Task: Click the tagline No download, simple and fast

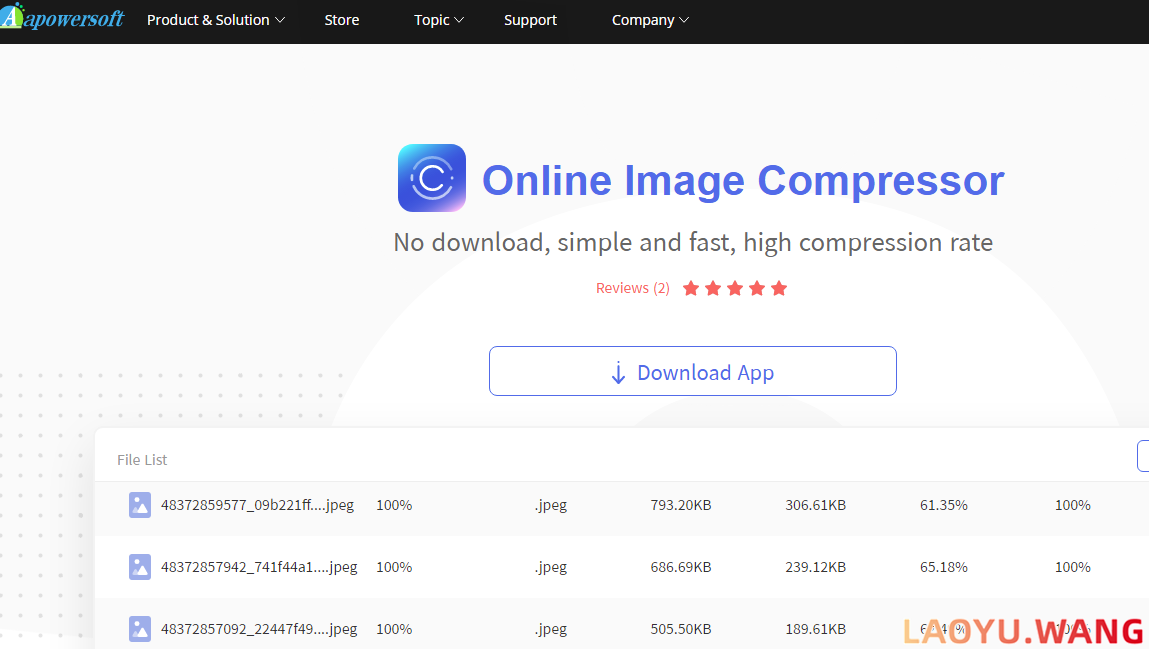Action: (x=693, y=242)
